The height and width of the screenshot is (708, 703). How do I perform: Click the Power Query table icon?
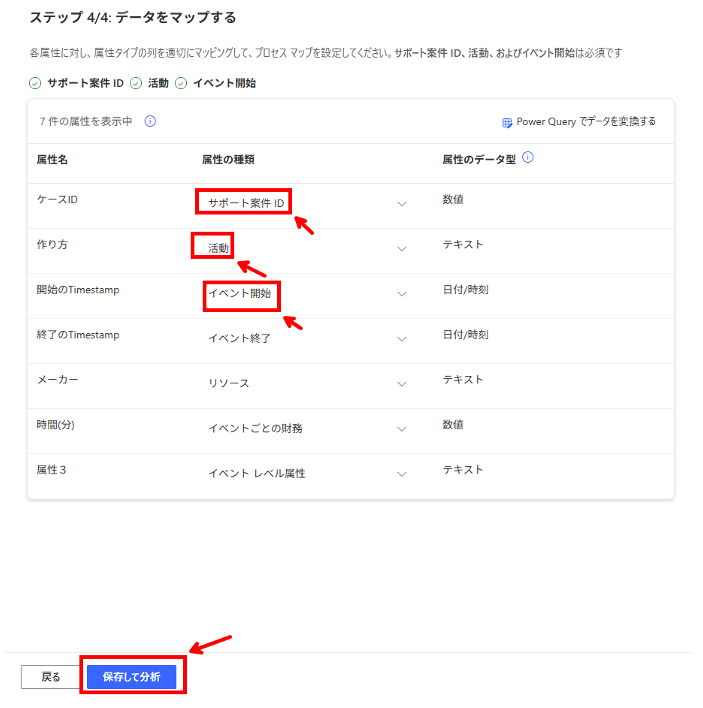click(507, 122)
